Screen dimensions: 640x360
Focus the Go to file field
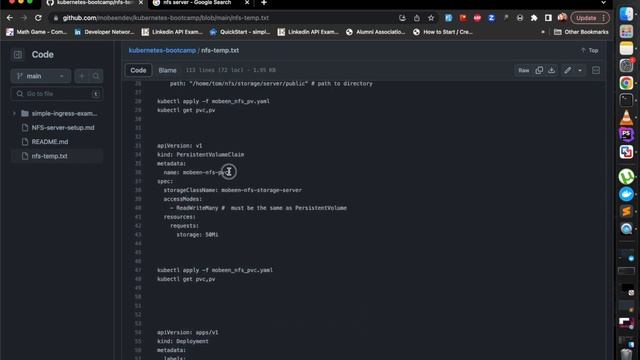[x=57, y=94]
